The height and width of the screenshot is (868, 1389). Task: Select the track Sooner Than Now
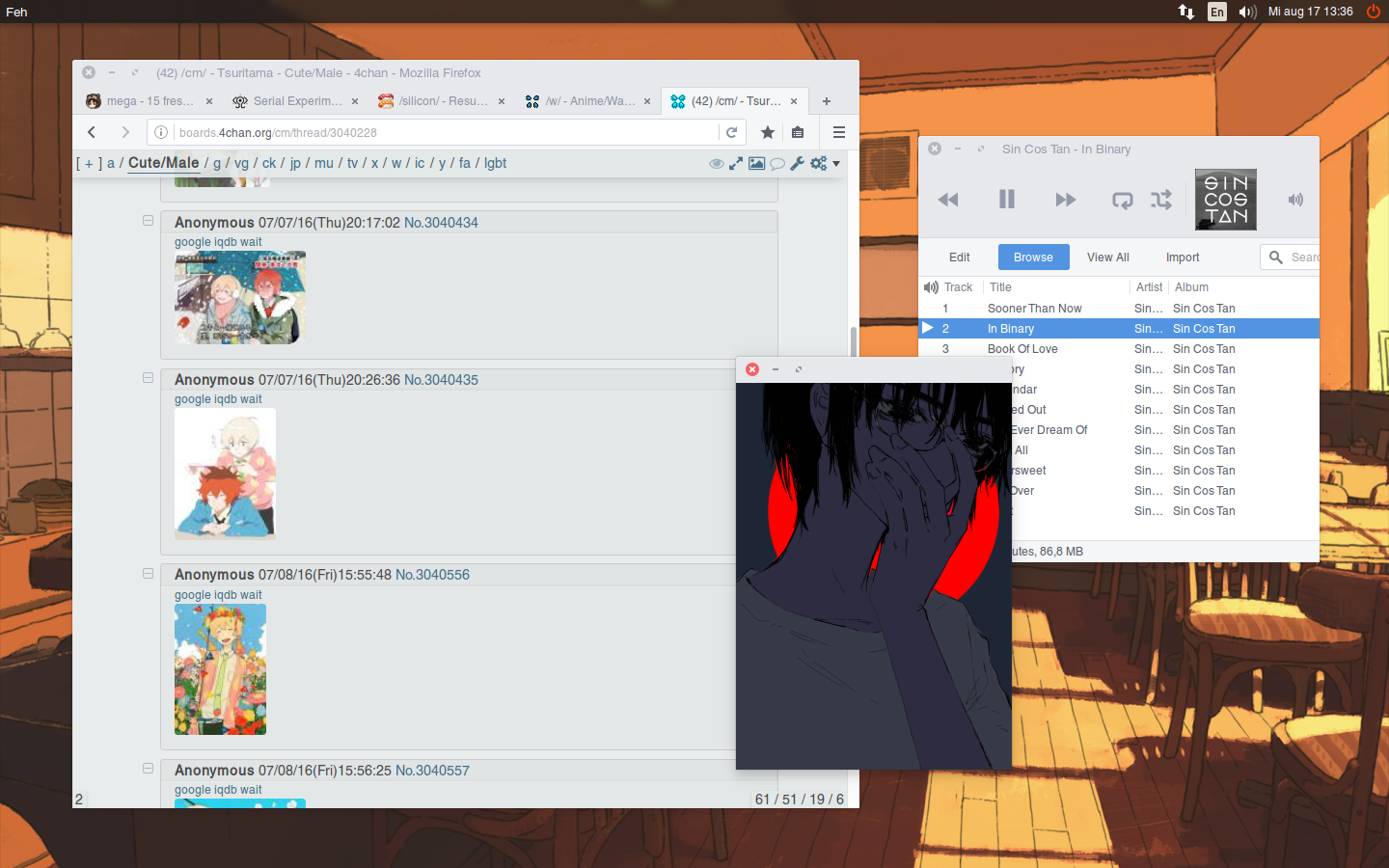[1034, 309]
